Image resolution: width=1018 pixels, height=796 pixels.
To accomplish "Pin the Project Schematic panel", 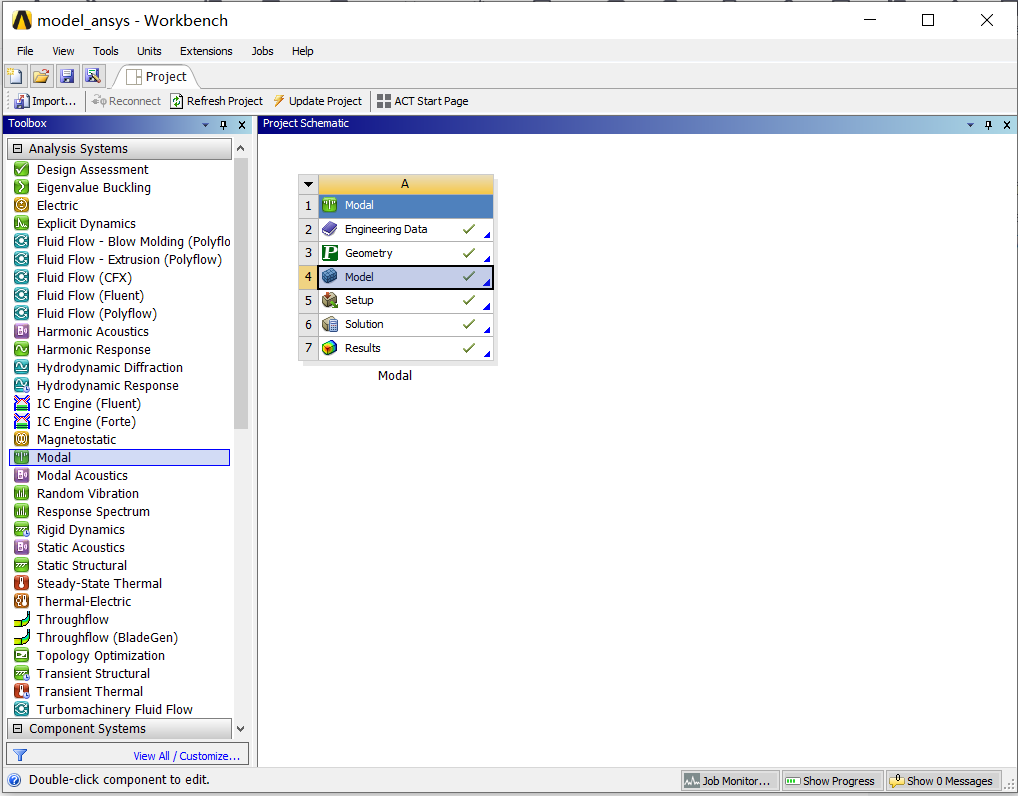I will pos(988,125).
